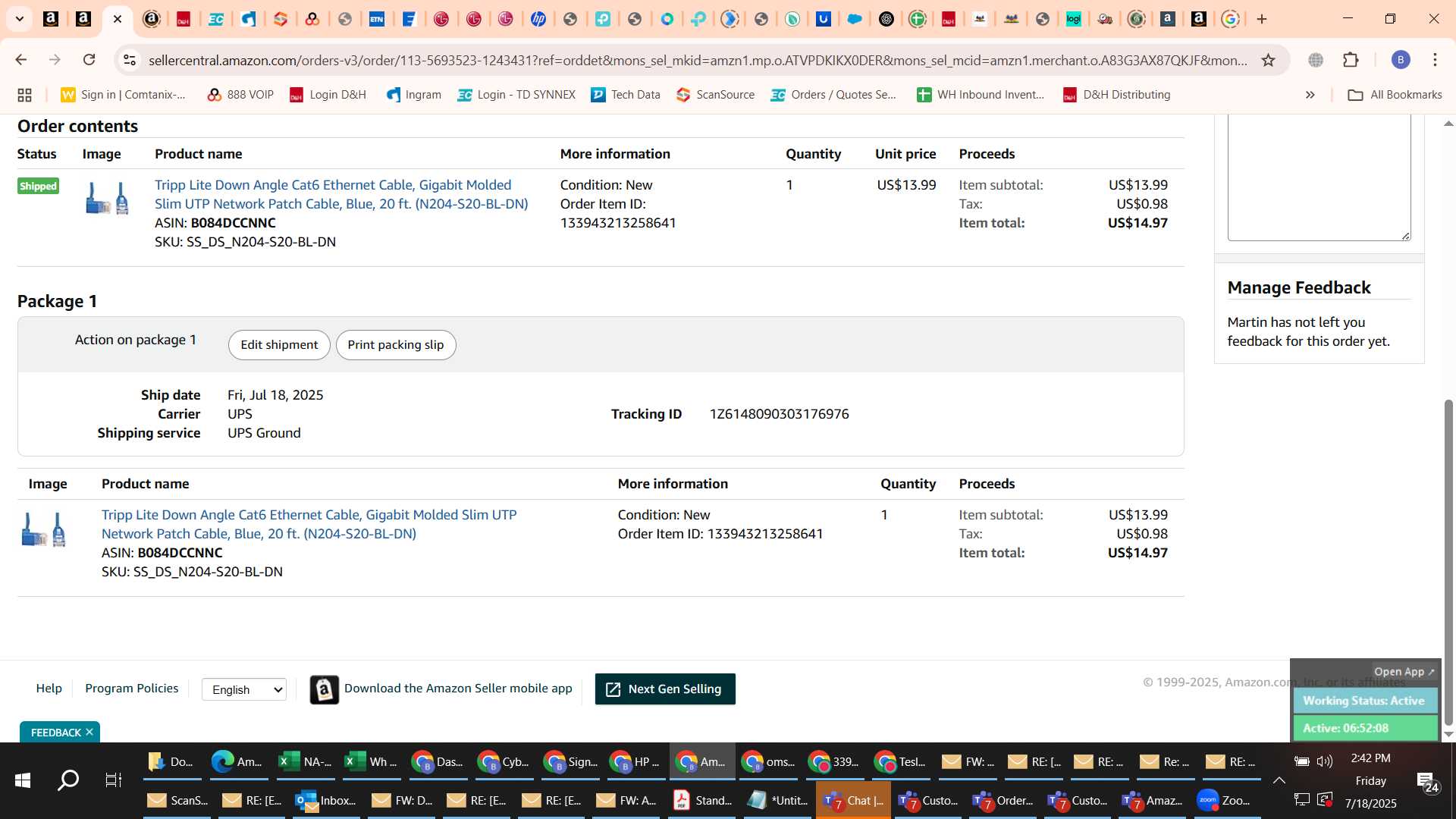The width and height of the screenshot is (1456, 819).
Task: Show hidden bookmarks with double chevron
Action: tap(1310, 95)
